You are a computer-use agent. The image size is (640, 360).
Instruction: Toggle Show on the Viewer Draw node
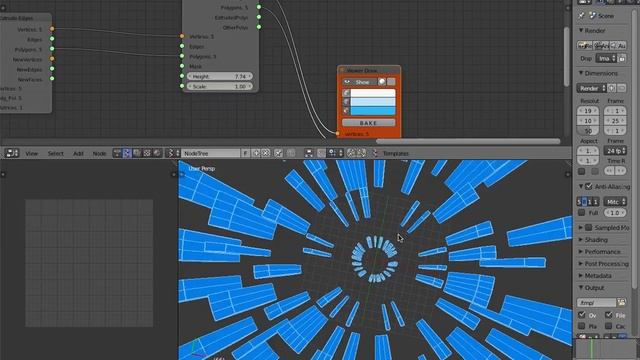click(359, 82)
